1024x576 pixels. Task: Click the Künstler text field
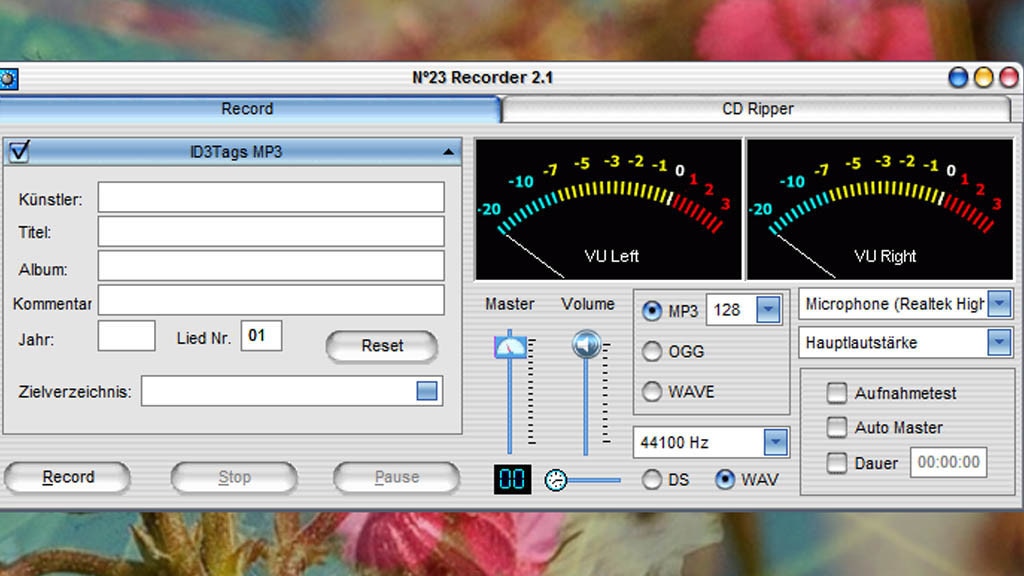pos(270,198)
